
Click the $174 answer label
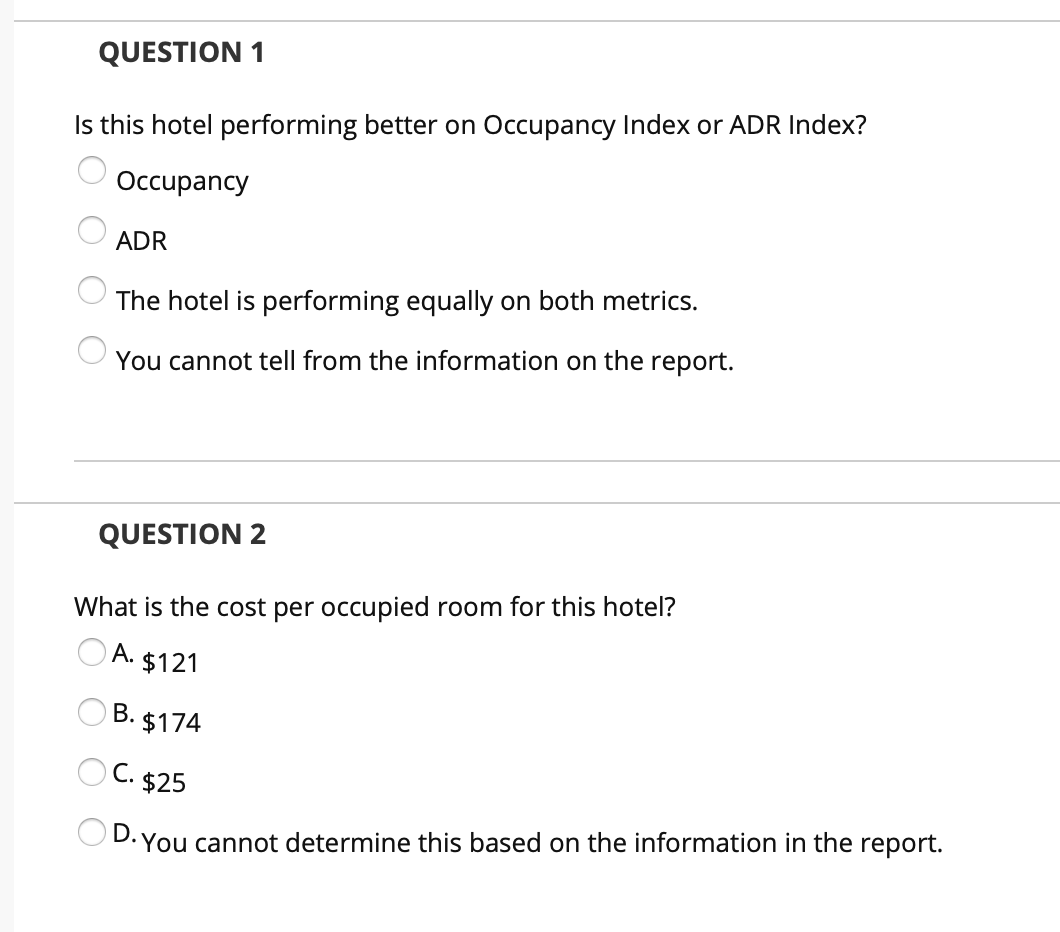tap(170, 723)
